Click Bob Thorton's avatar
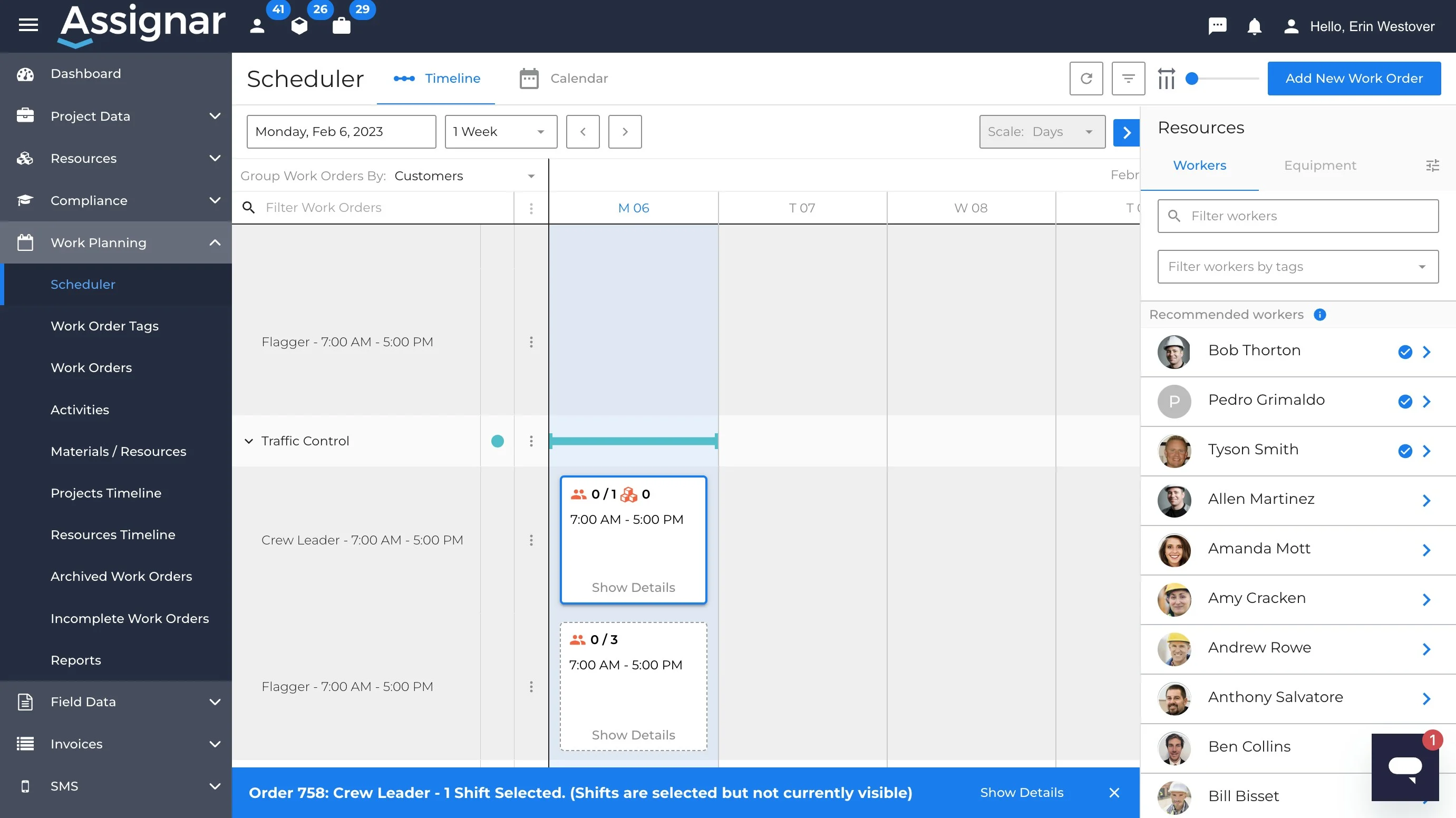This screenshot has width=1456, height=818. tap(1173, 352)
